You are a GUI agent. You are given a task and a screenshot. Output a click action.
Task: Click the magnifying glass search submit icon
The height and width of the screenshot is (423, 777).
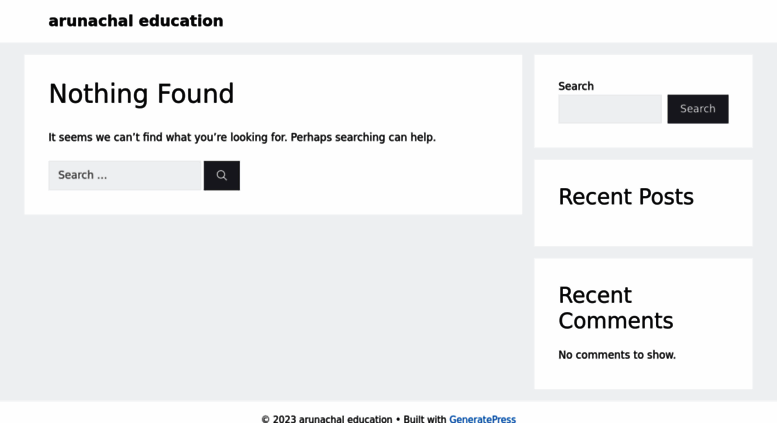222,175
